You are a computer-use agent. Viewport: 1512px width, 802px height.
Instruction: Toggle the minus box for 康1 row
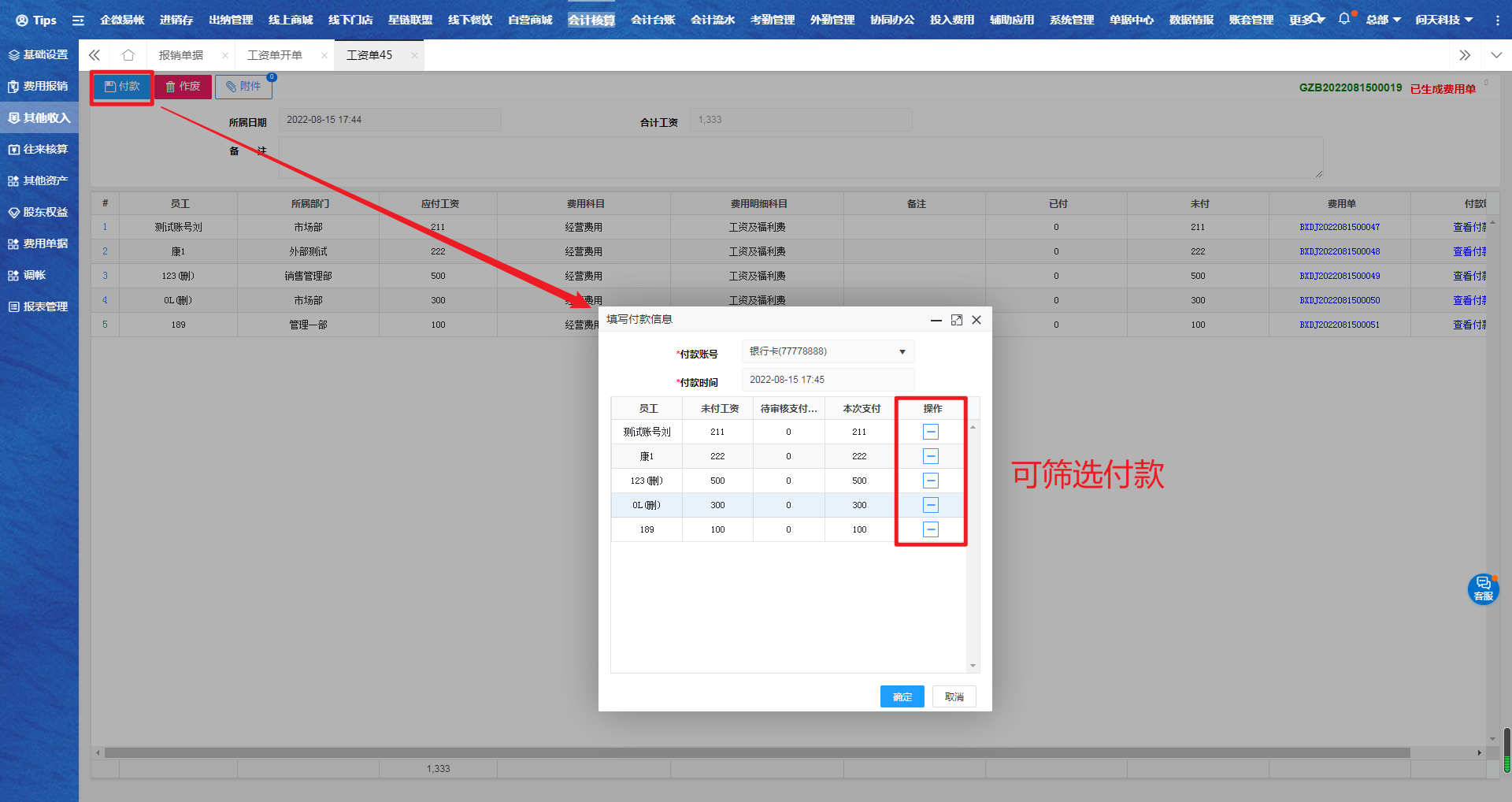(x=930, y=456)
